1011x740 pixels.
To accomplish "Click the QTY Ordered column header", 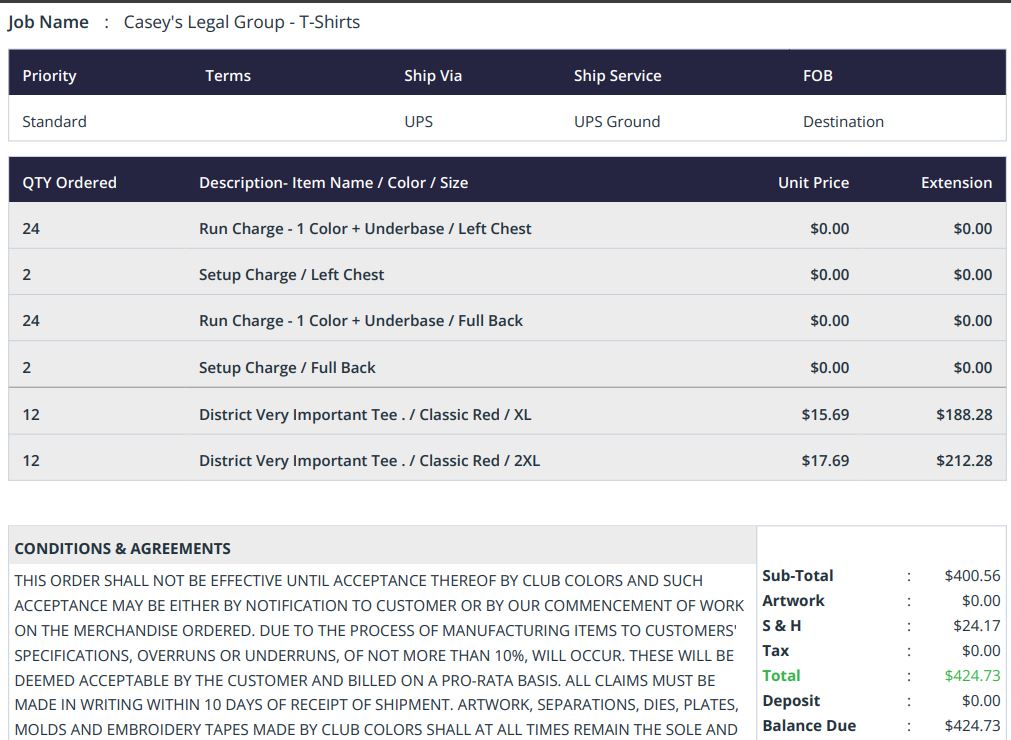I will click(69, 183).
